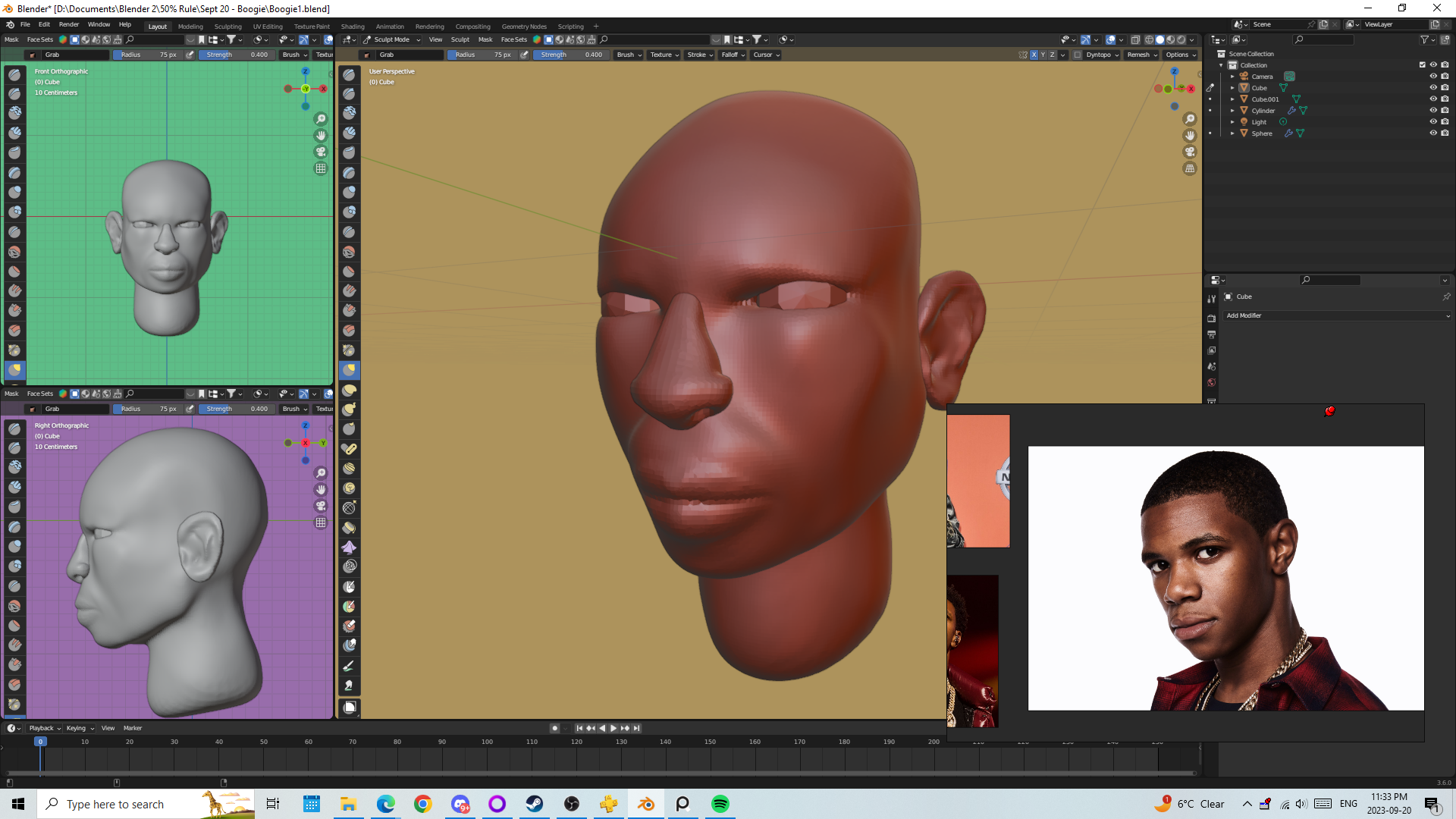Expand the Cube.001 outliner entry

click(x=1232, y=99)
